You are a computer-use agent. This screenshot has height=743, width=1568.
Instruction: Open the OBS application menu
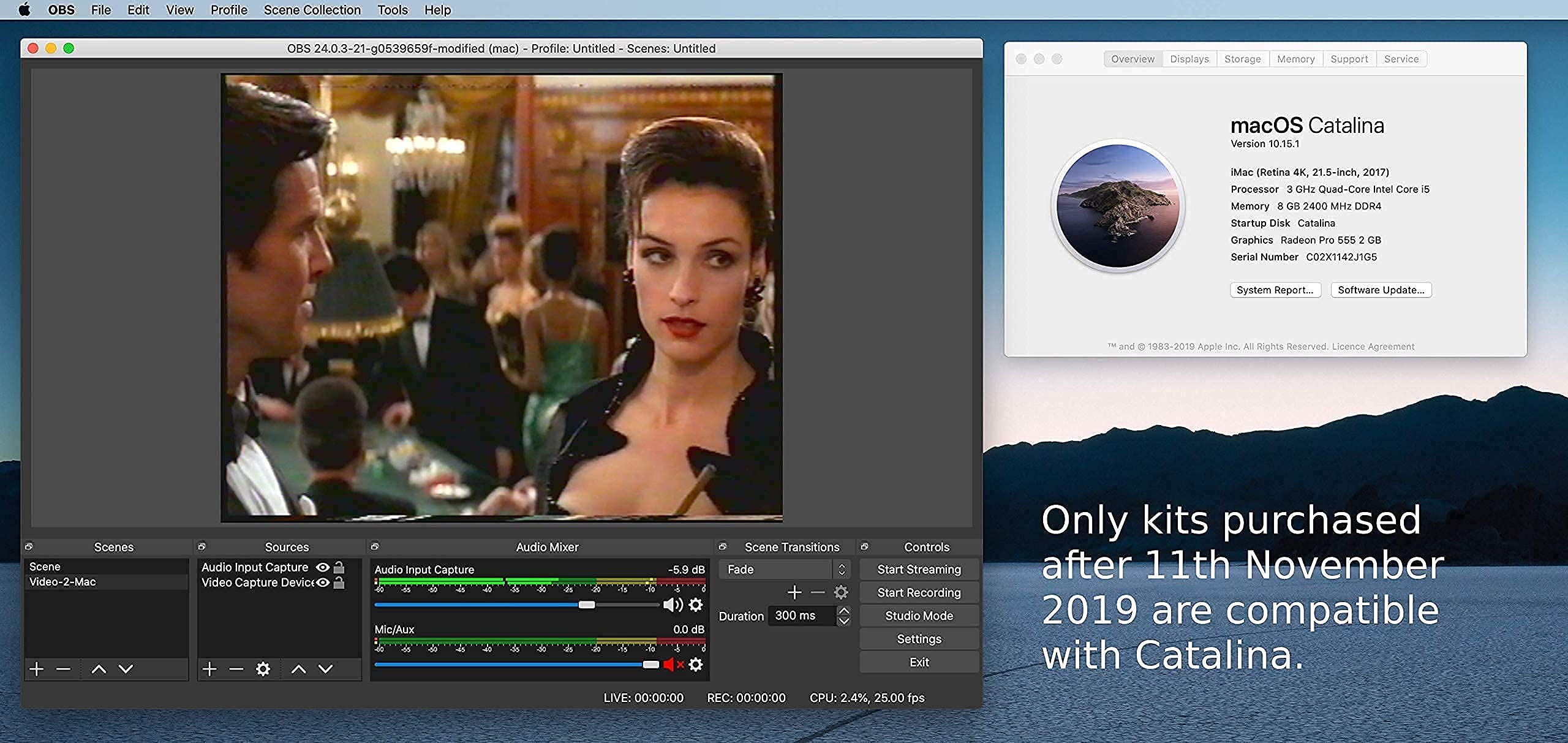(x=61, y=10)
